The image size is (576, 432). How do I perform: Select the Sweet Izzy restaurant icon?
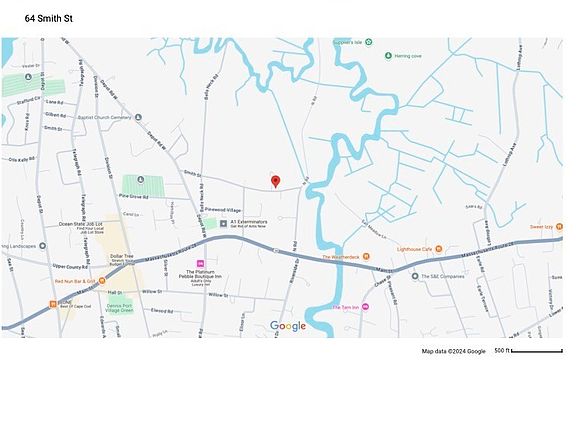click(559, 227)
